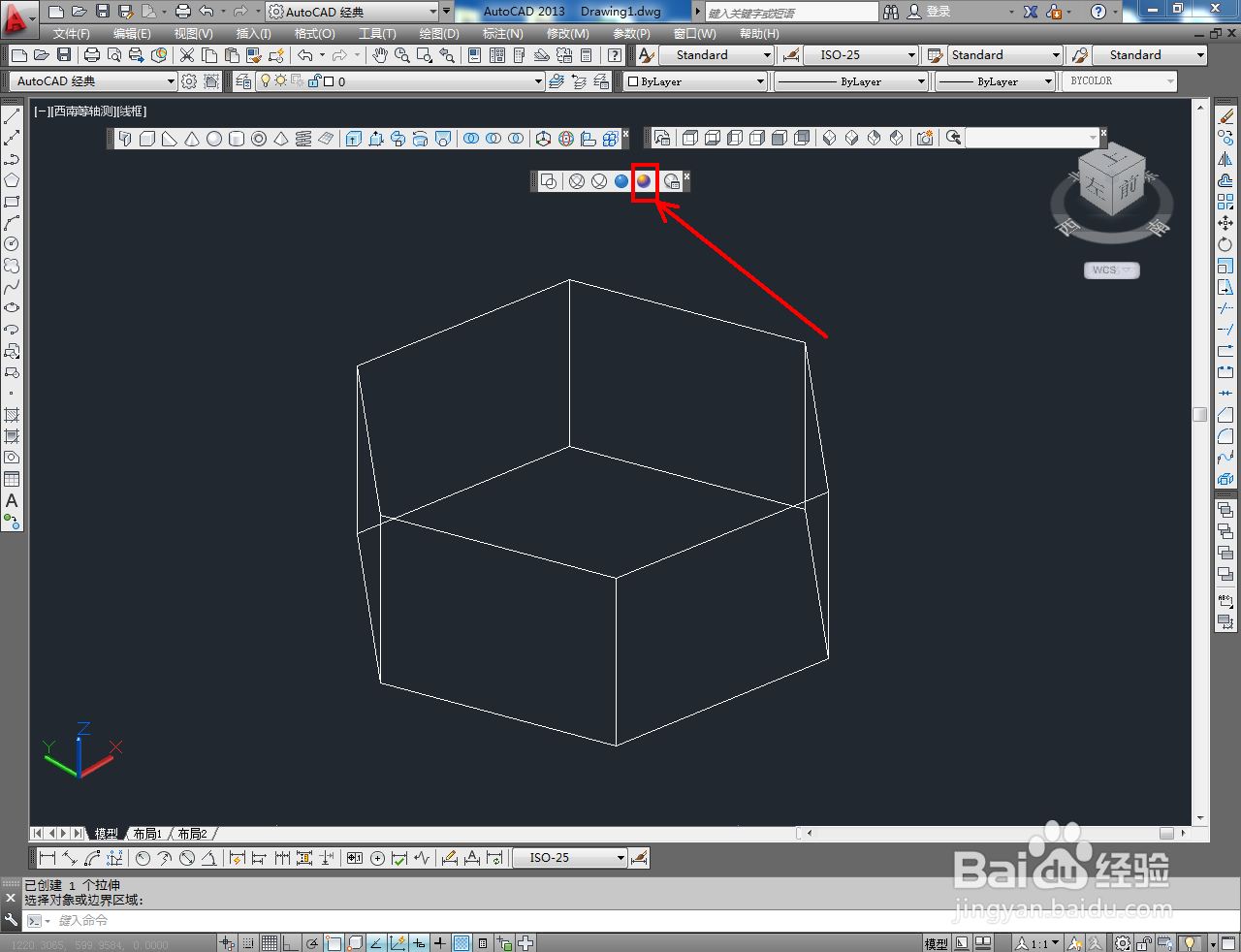Screen dimensions: 1241x952
Task: Toggle snap mode in status bar
Action: [x=249, y=942]
